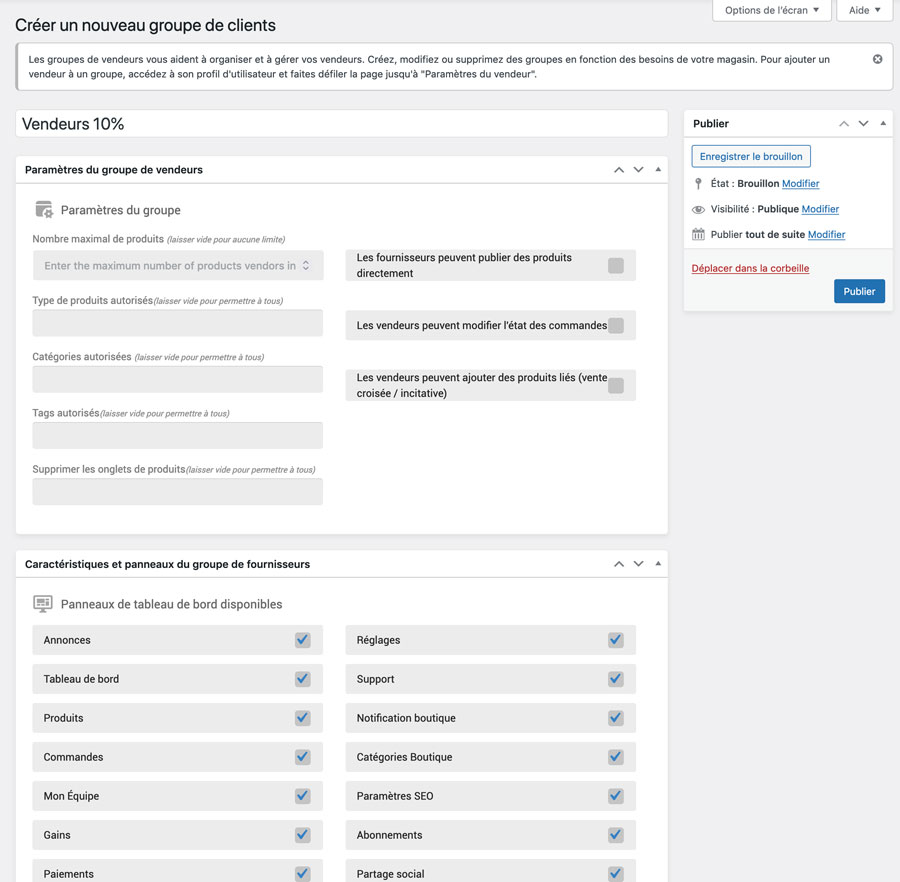Enable vendors modifying order status
Image resolution: width=900 pixels, height=882 pixels.
point(616,325)
